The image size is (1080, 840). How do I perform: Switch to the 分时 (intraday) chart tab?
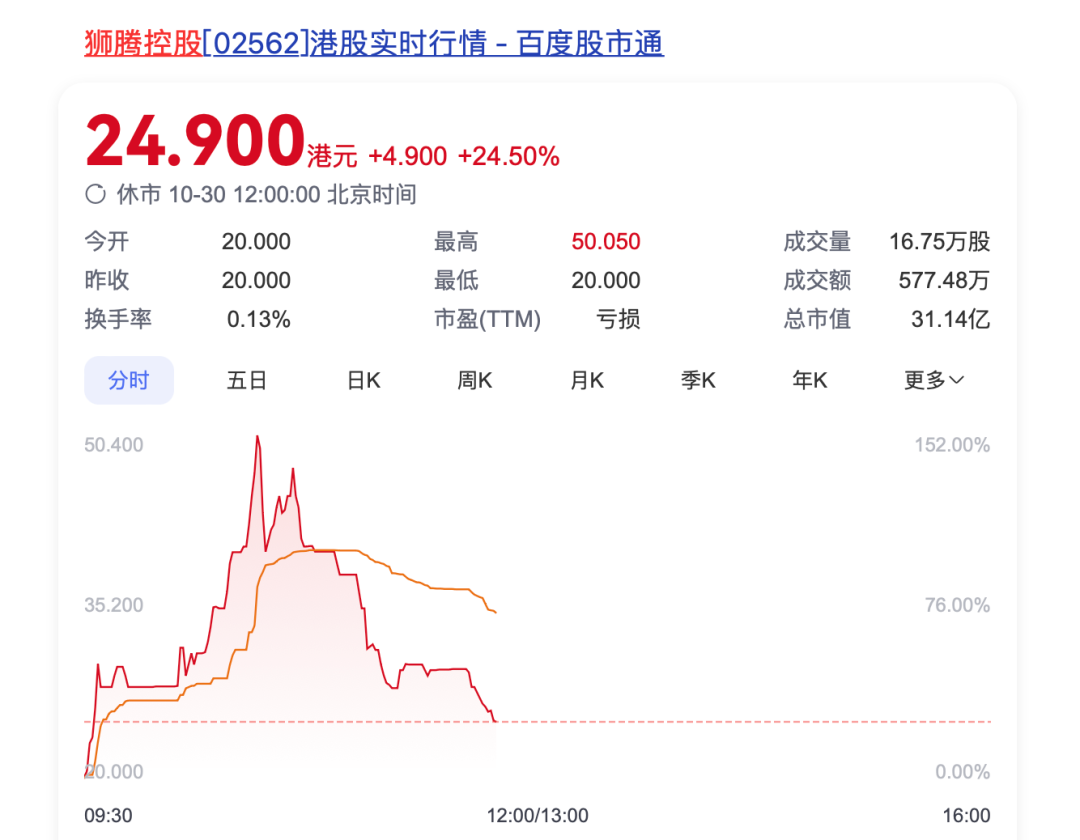pyautogui.click(x=129, y=380)
